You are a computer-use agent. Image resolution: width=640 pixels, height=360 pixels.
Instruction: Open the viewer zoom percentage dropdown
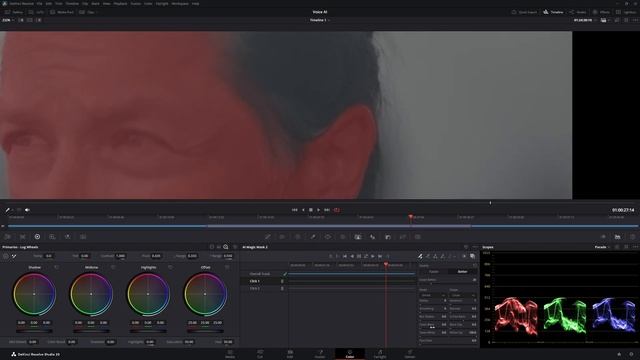click(x=8, y=20)
